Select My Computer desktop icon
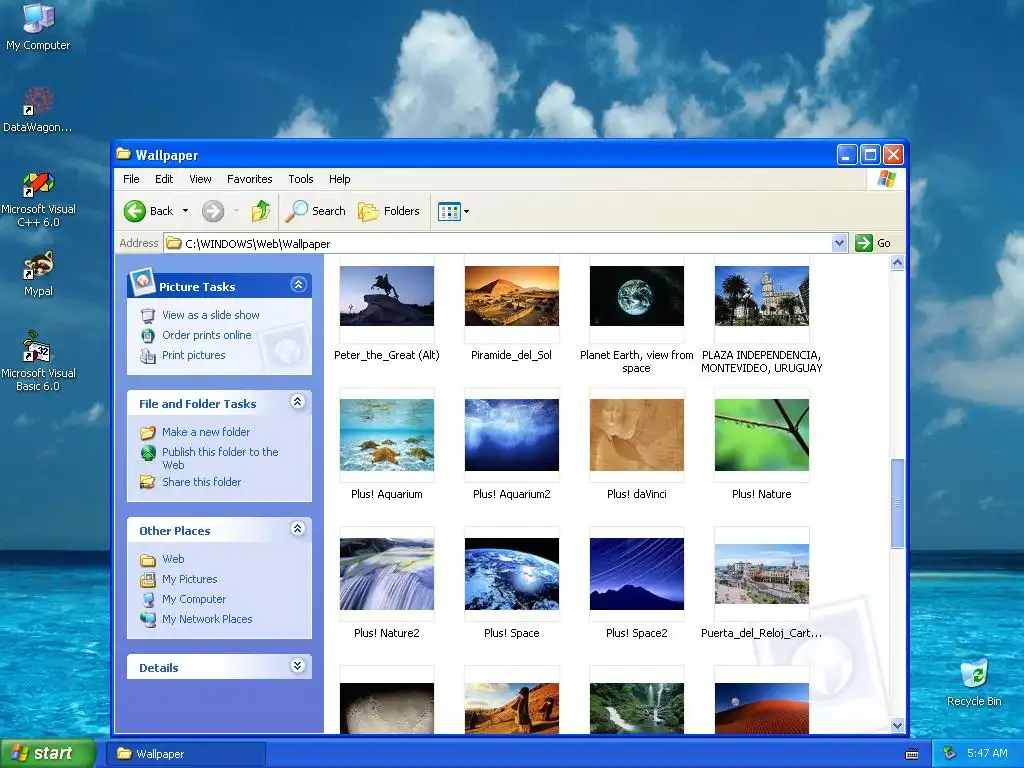This screenshot has width=1024, height=768. pyautogui.click(x=38, y=27)
